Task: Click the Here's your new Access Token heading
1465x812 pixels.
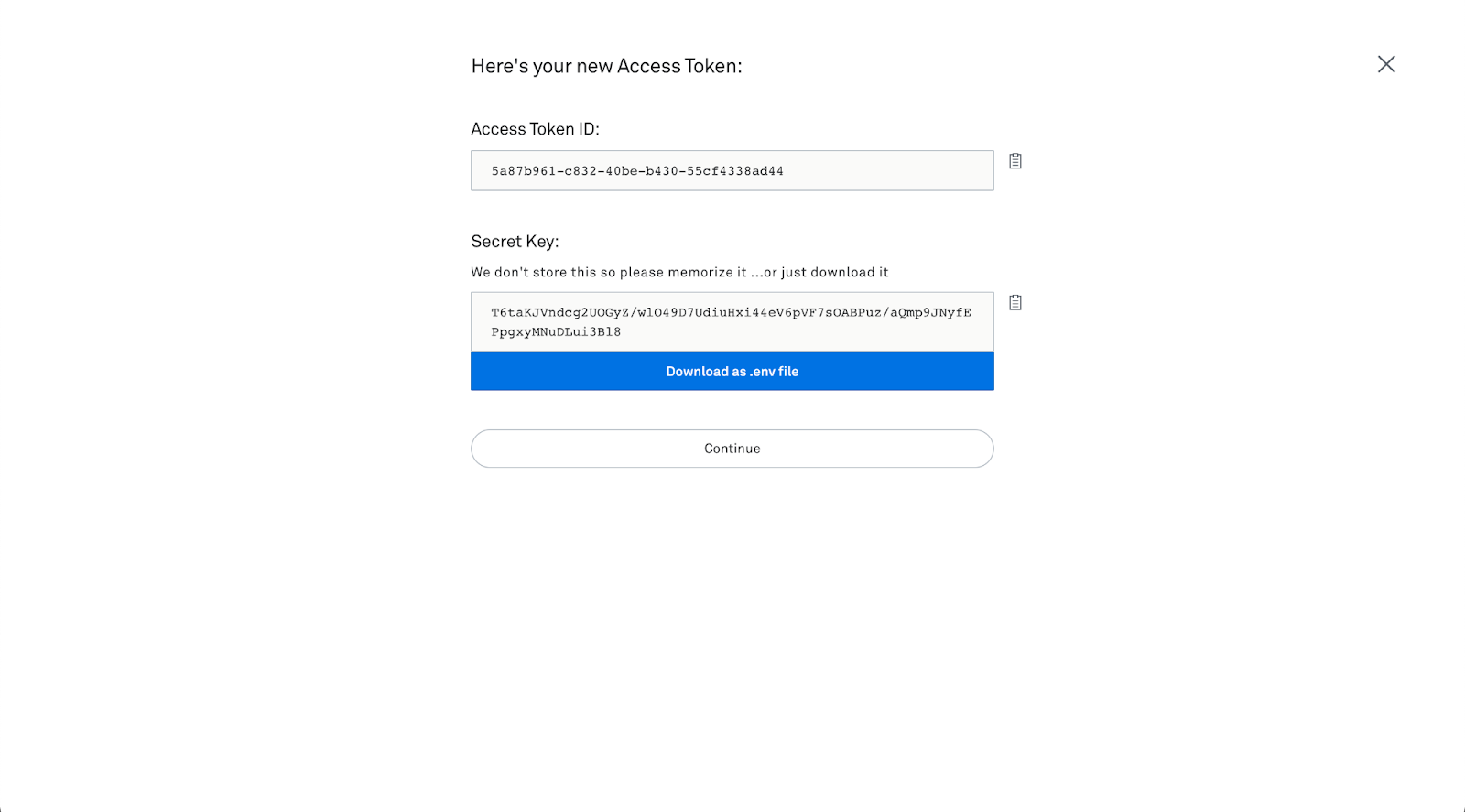Action: coord(607,65)
